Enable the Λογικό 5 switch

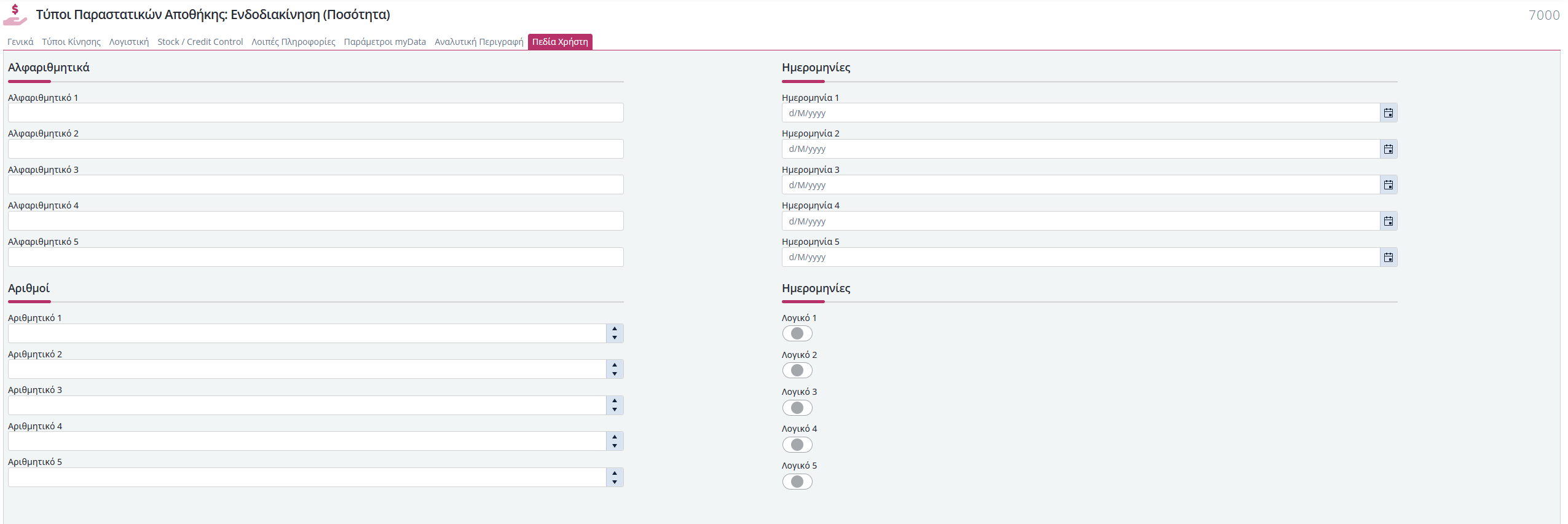(797, 482)
